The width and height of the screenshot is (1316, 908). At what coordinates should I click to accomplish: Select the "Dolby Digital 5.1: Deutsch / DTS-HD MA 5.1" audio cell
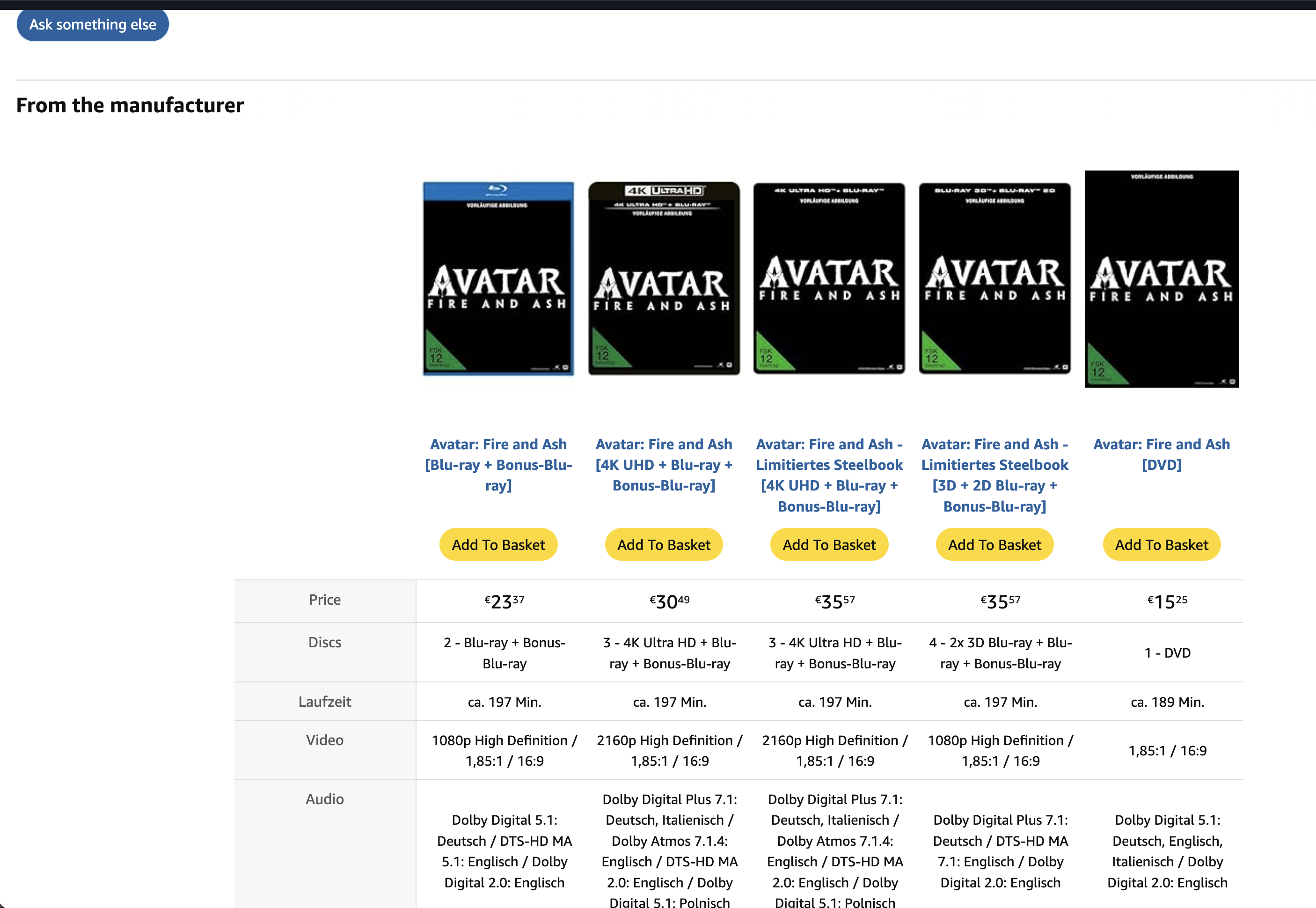504,851
